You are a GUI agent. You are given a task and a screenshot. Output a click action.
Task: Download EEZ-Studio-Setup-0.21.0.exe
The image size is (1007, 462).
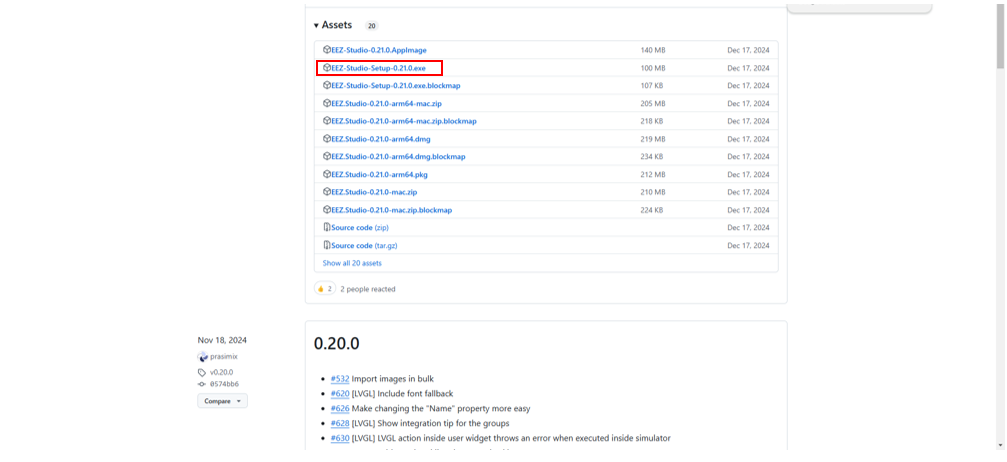[x=378, y=68]
